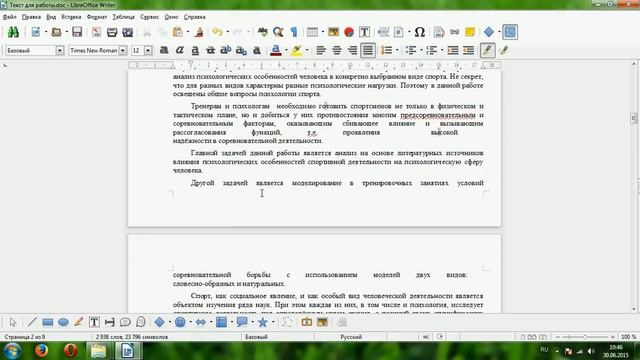The width and height of the screenshot is (640, 360).
Task: Toggle Underline formatting
Action: coord(195,50)
